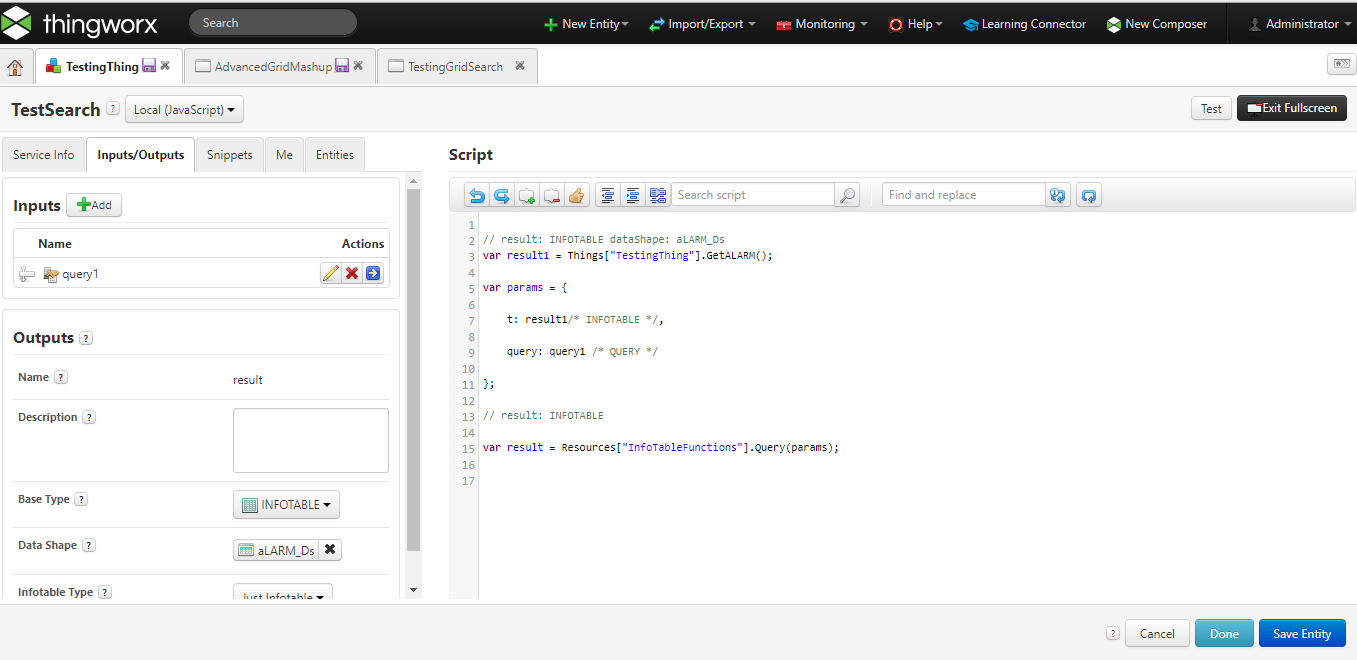Click the indent code toolbar icon

tap(632, 194)
